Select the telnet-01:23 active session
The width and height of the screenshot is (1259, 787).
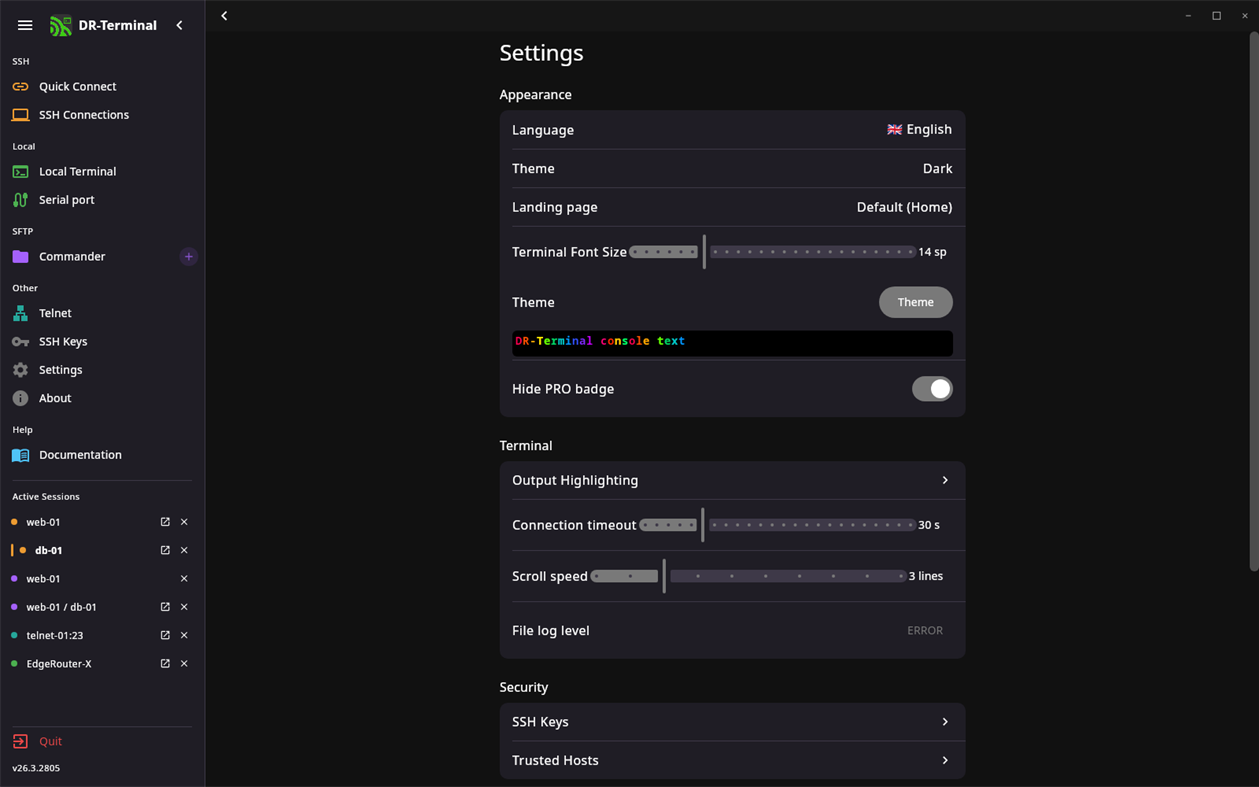pos(55,635)
